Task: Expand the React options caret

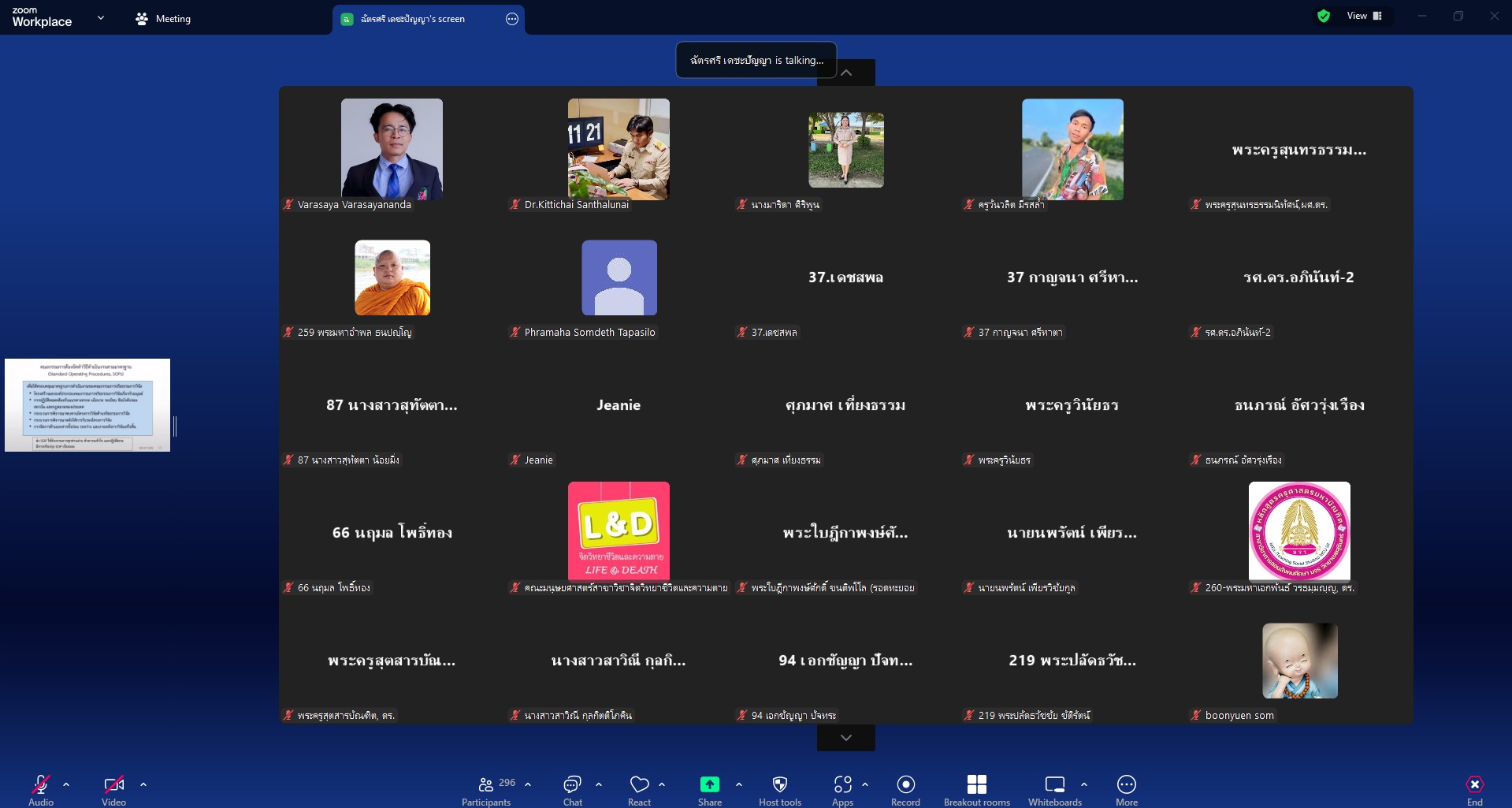Action: tap(662, 784)
